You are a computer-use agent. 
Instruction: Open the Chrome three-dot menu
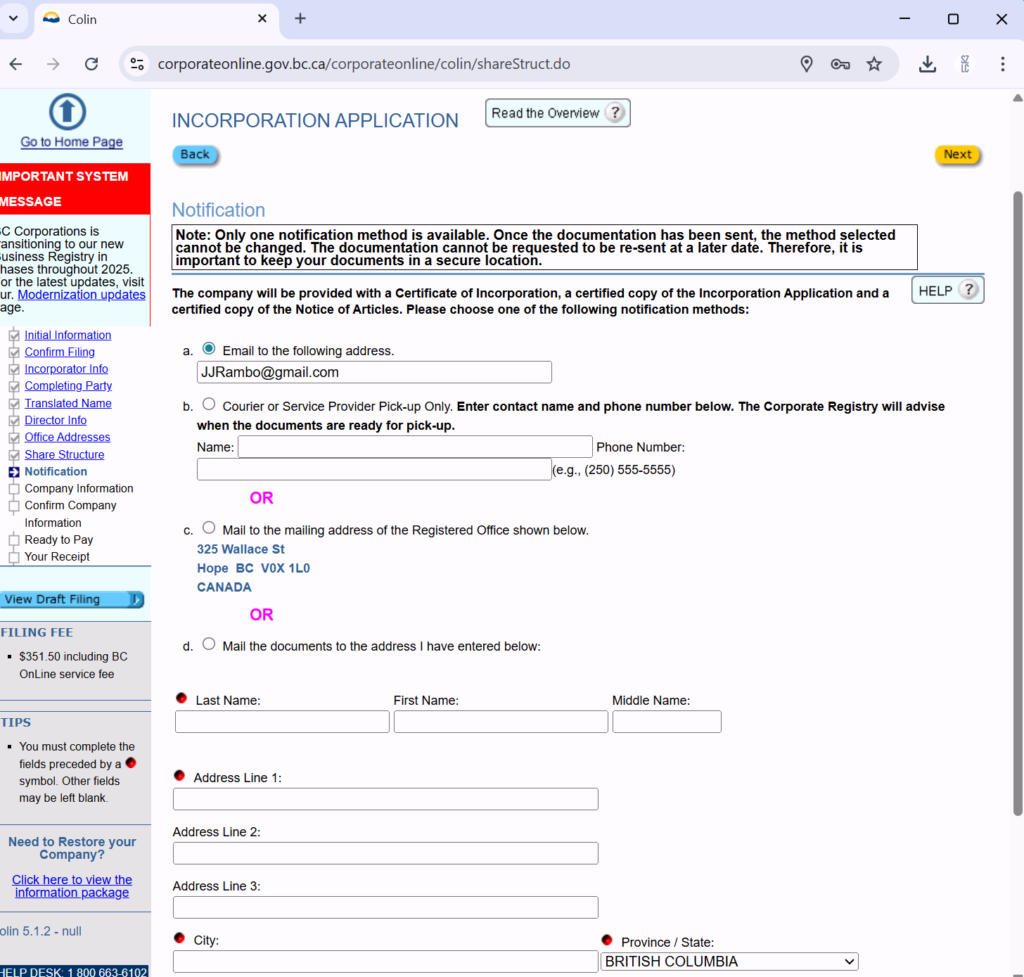click(x=1002, y=64)
